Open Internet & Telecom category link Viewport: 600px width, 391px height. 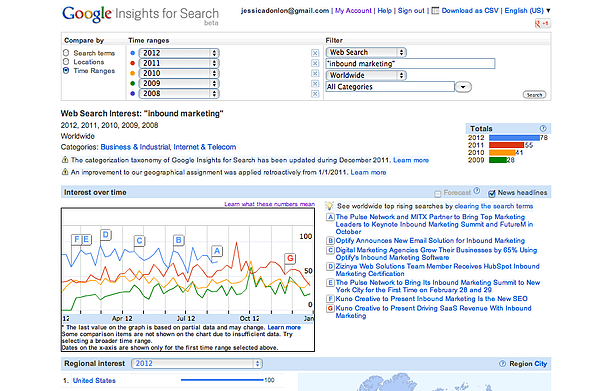pos(205,147)
